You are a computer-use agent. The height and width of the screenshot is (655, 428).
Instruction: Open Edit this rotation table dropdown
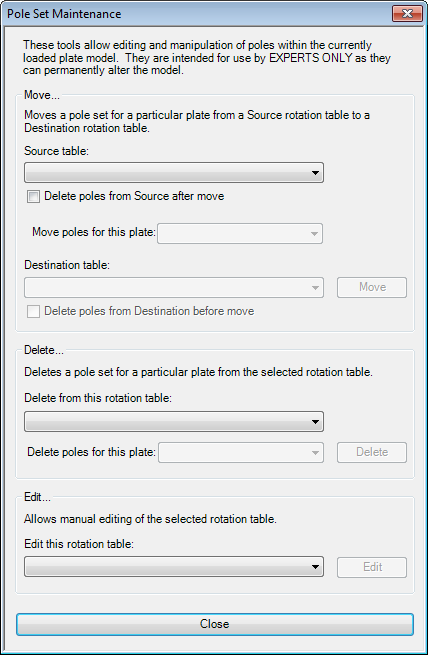[x=174, y=567]
